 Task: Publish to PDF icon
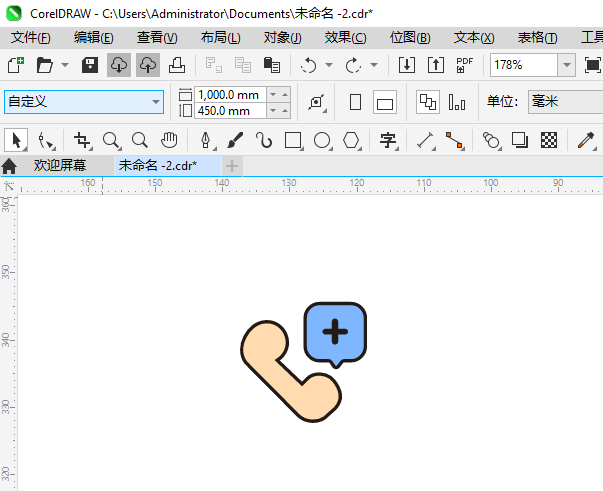point(465,65)
